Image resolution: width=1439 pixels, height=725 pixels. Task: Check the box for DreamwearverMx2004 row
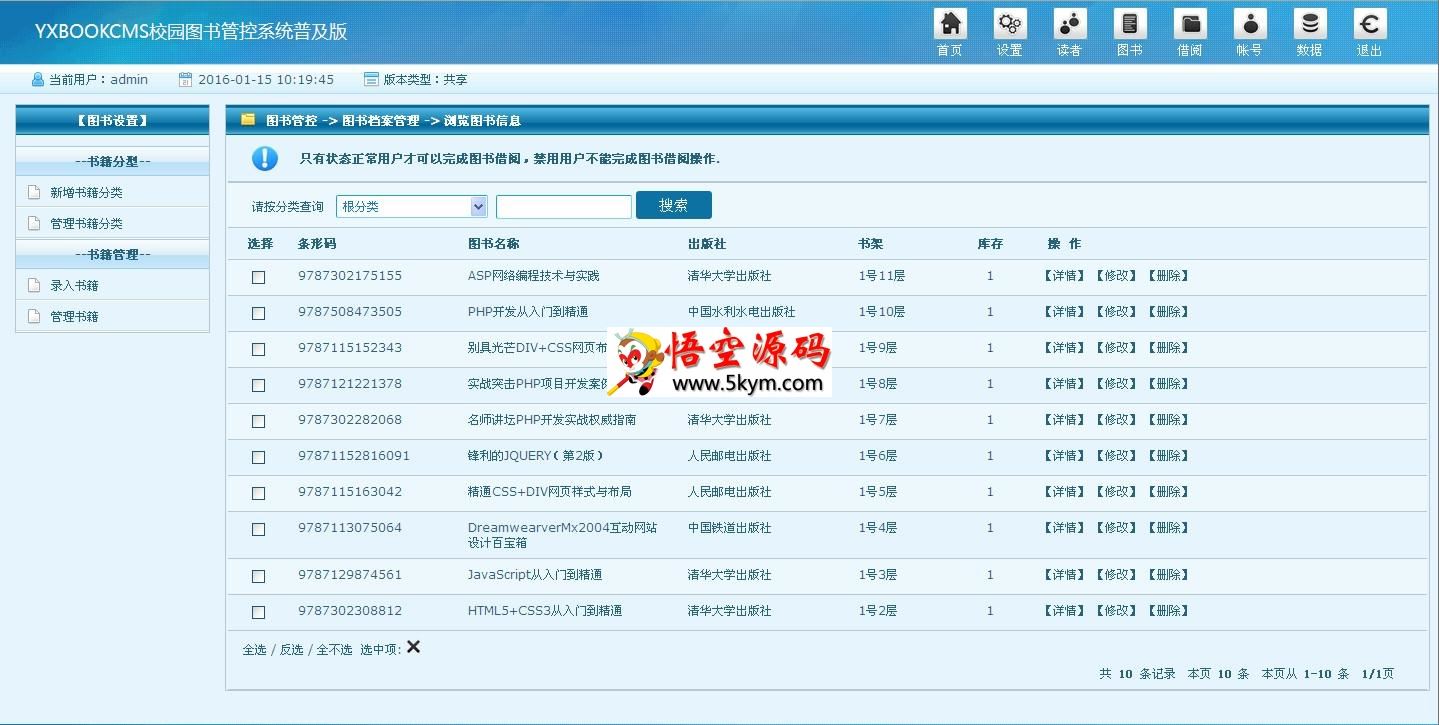[258, 529]
